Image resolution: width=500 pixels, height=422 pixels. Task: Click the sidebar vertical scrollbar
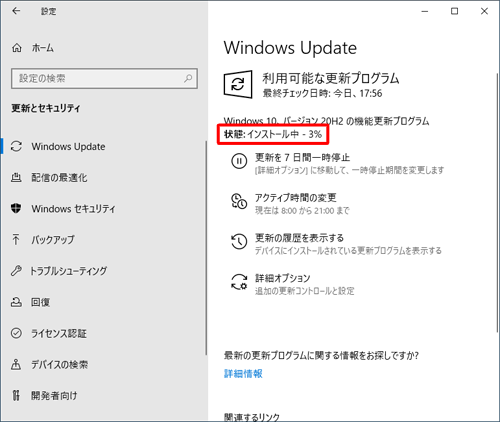tap(206, 248)
